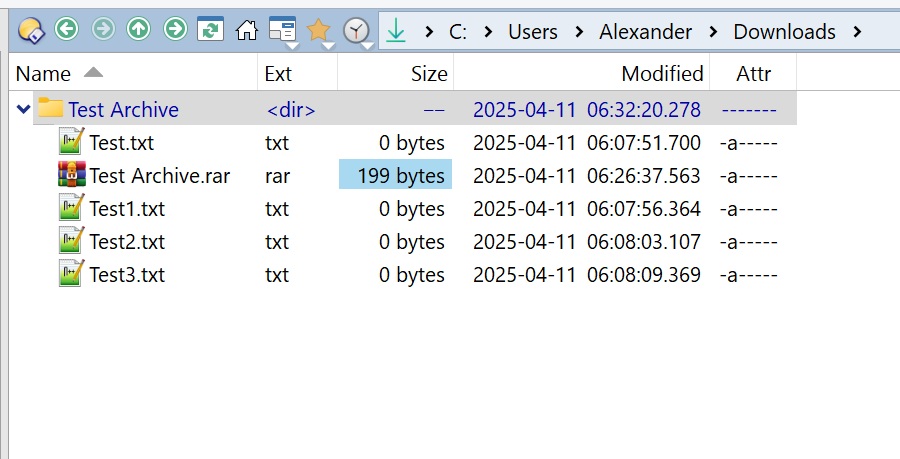The image size is (900, 459).
Task: Select the Test3.txt file
Action: click(x=127, y=275)
